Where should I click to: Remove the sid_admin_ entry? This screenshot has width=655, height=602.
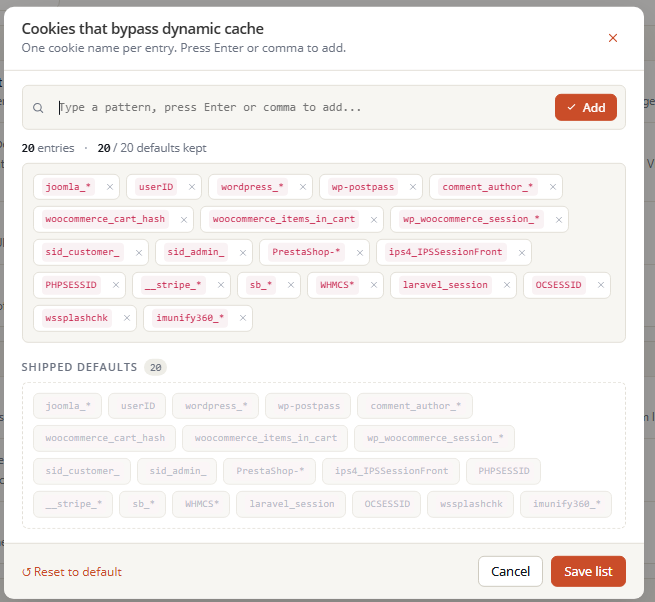click(x=243, y=253)
